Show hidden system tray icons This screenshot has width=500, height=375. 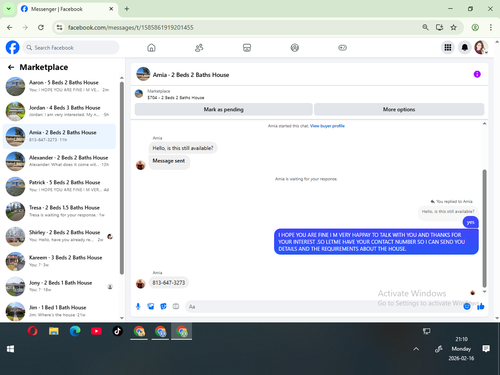tap(416, 349)
